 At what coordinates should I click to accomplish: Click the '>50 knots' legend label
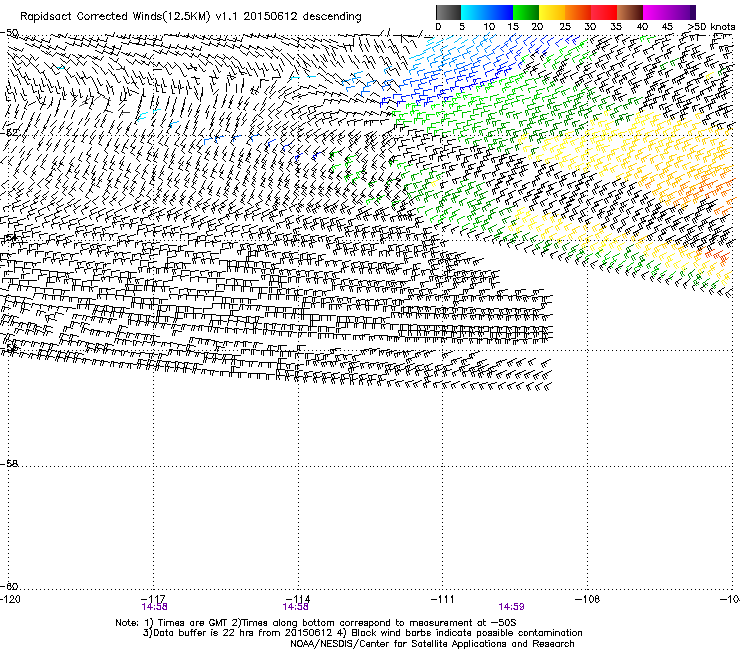click(x=711, y=27)
